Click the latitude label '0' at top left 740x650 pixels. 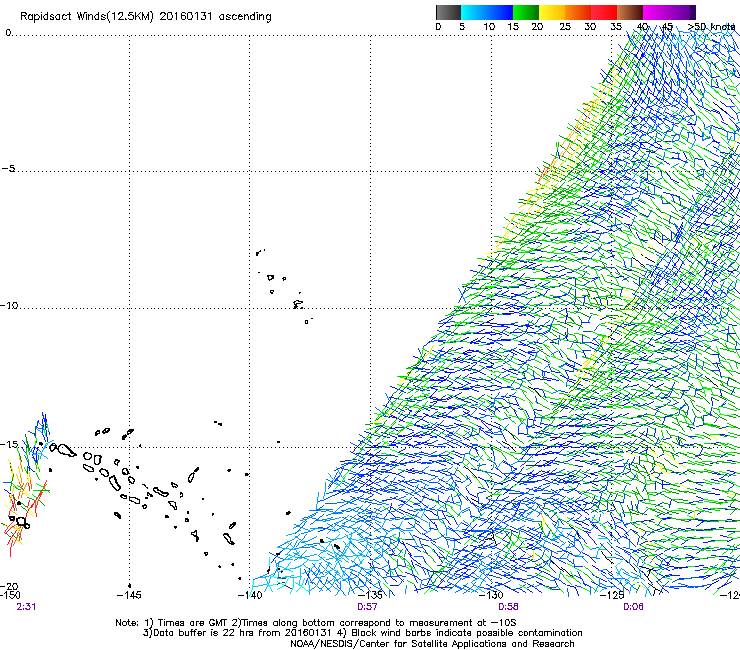[x=8, y=33]
